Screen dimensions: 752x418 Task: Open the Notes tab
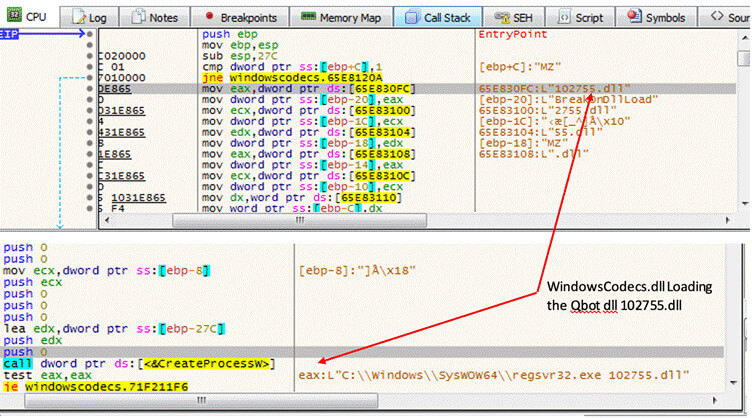[x=154, y=17]
